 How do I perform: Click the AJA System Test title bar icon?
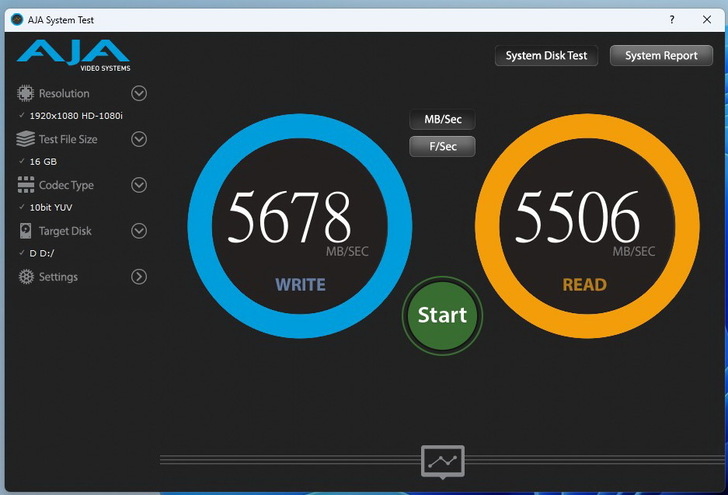click(x=17, y=20)
